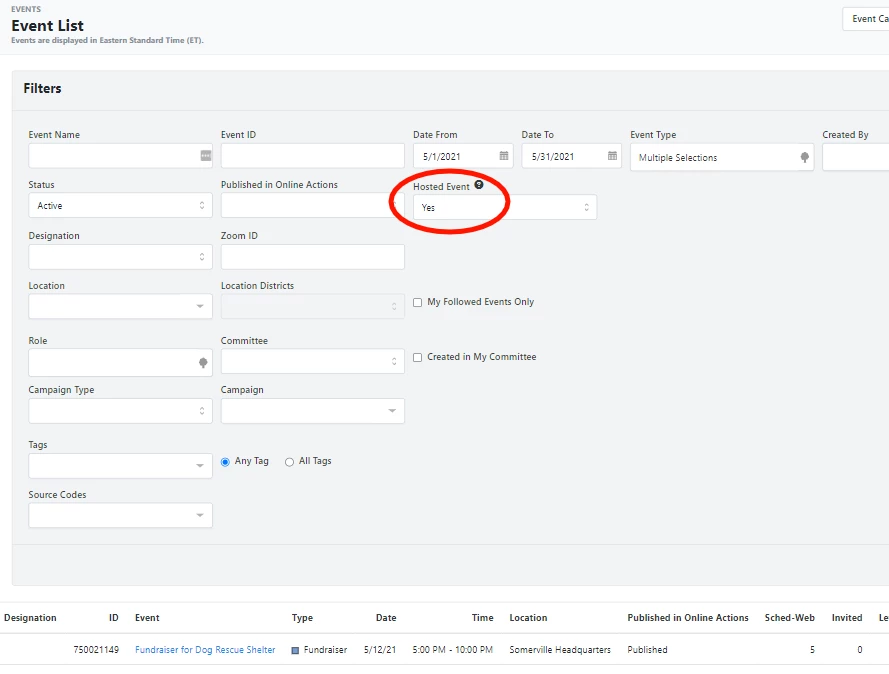This screenshot has height=674, width=889.
Task: Open the Fundraiser for Dog Rescue Shelter link
Action: click(205, 649)
